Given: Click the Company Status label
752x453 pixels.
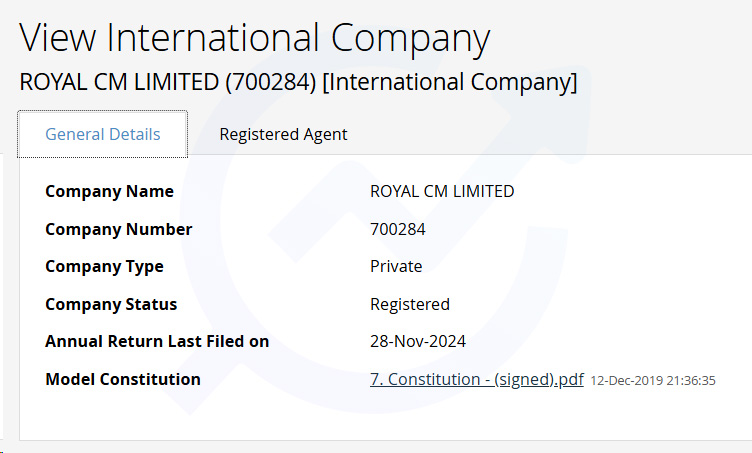Looking at the screenshot, I should click(x=111, y=304).
